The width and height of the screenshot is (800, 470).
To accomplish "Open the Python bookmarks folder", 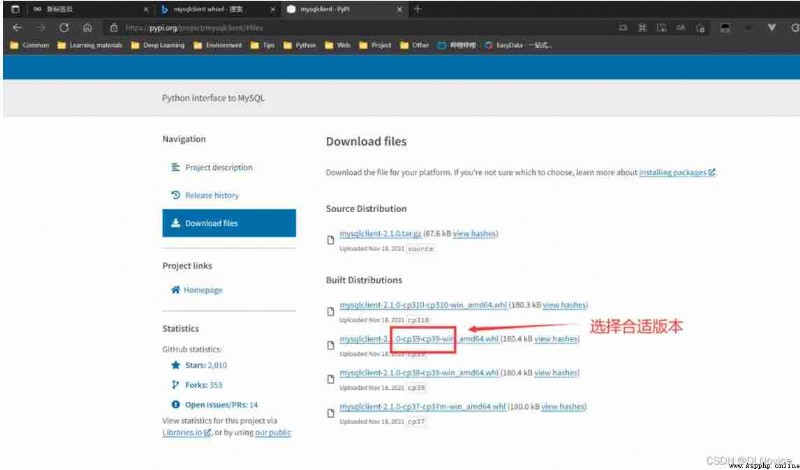I will 300,45.
